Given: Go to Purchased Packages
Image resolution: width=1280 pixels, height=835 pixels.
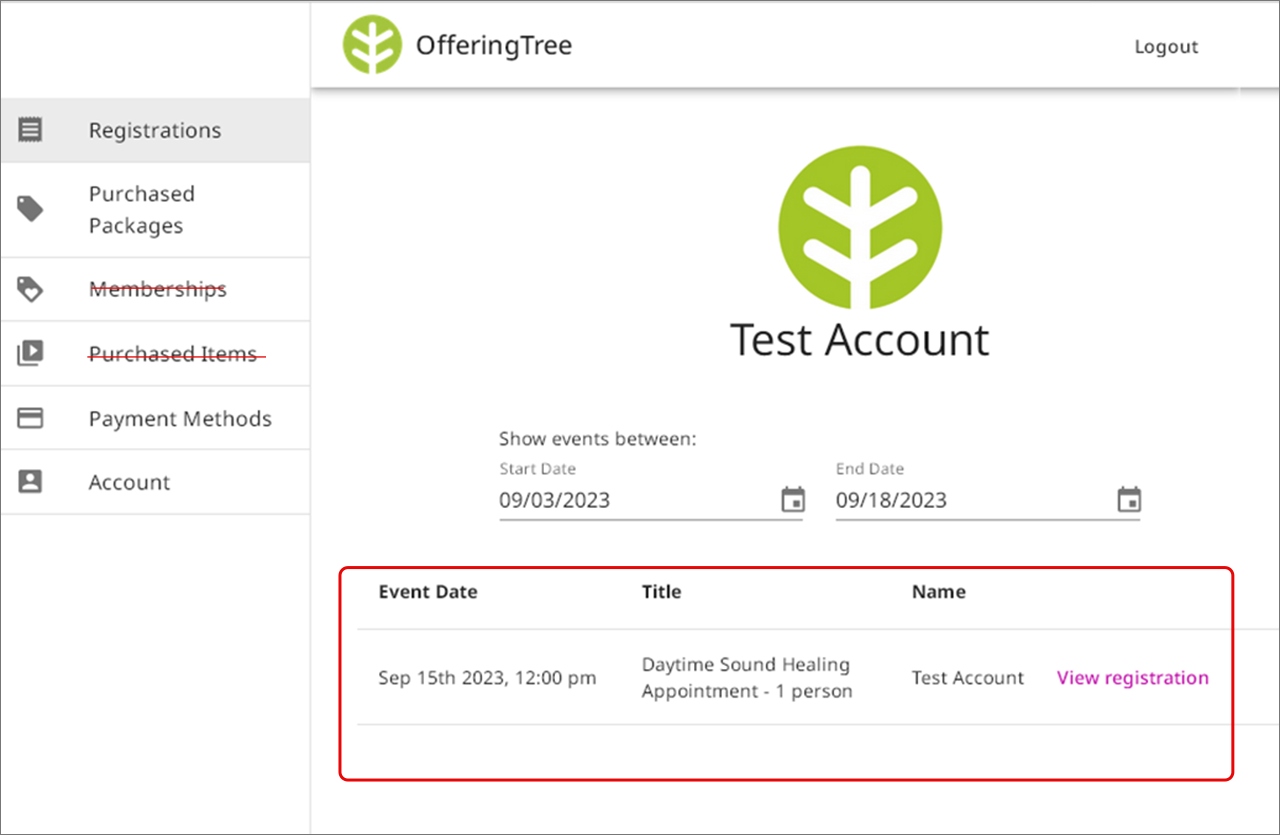Looking at the screenshot, I should 155,210.
